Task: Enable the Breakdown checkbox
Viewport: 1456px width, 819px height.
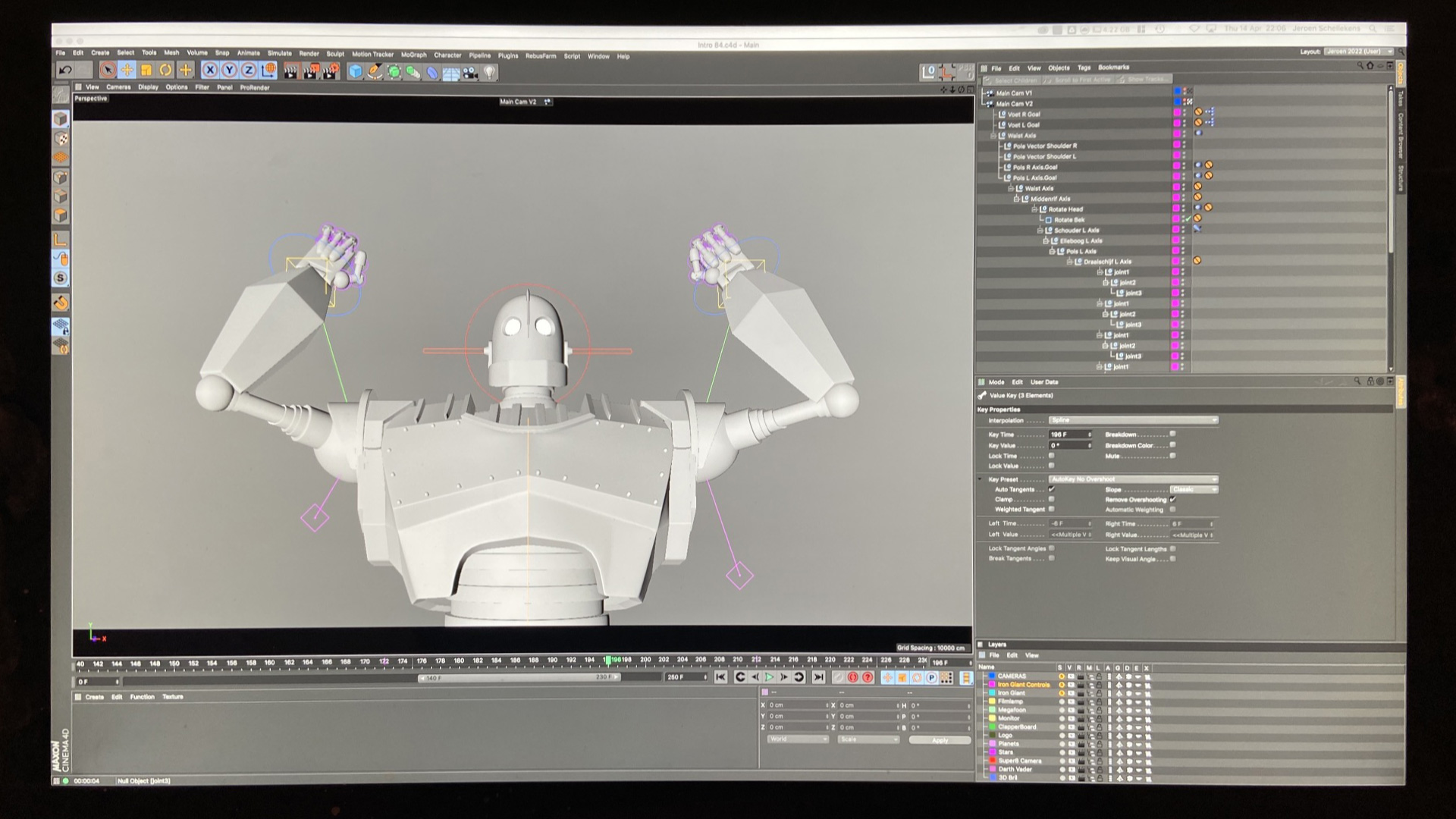Action: (1172, 434)
